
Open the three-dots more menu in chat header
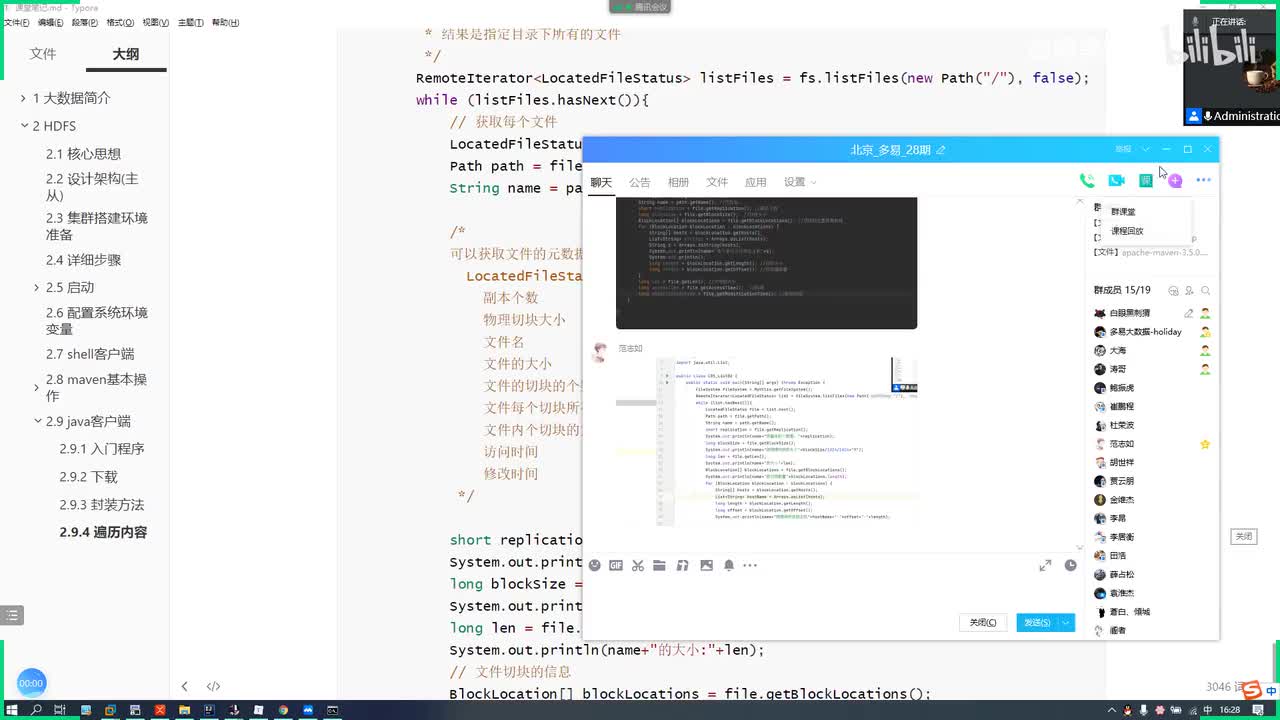(1203, 181)
